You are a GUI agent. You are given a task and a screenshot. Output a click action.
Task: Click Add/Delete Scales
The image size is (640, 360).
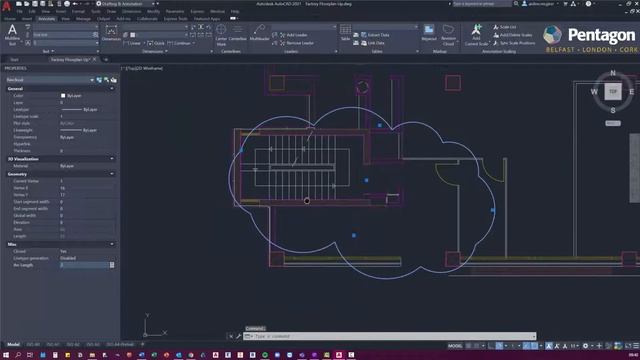click(513, 35)
